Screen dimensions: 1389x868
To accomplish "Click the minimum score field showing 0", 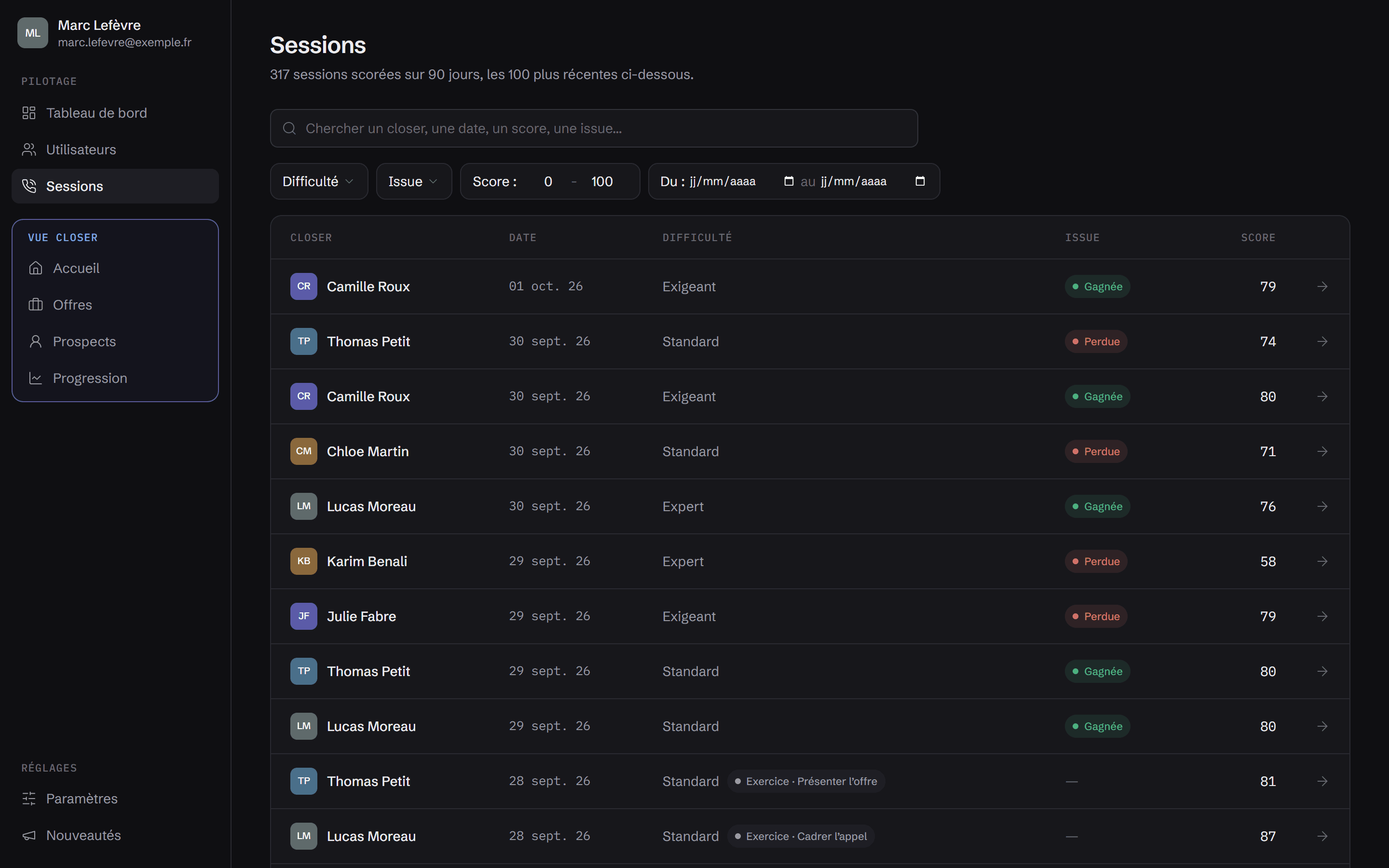I will tap(548, 181).
